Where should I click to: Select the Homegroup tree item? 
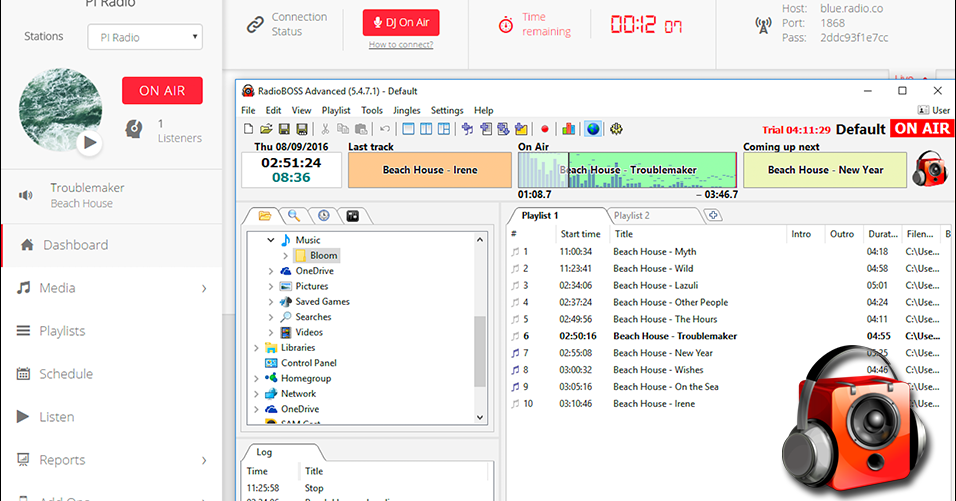pos(305,378)
